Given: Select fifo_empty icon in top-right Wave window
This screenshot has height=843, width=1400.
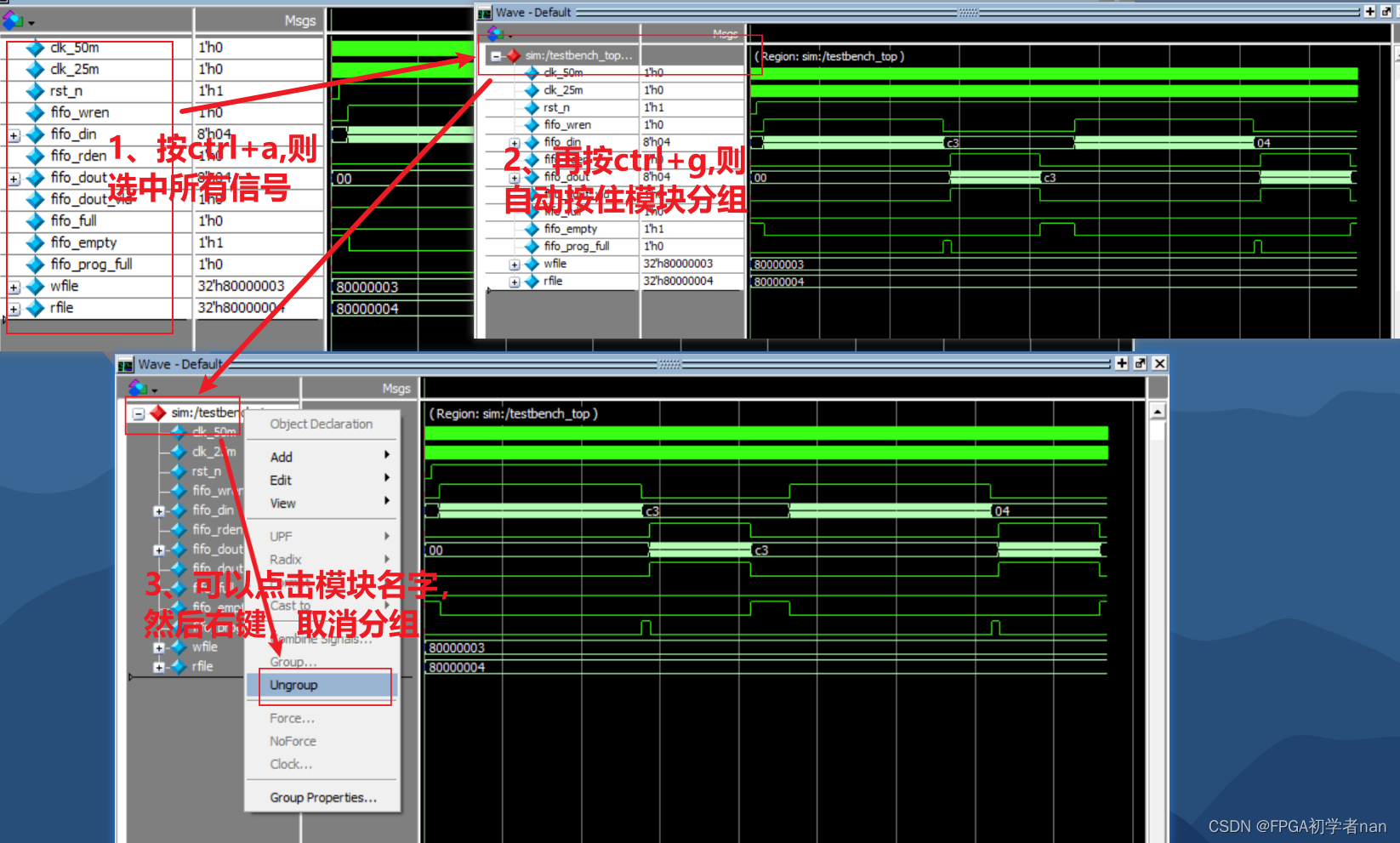Looking at the screenshot, I should coord(532,229).
